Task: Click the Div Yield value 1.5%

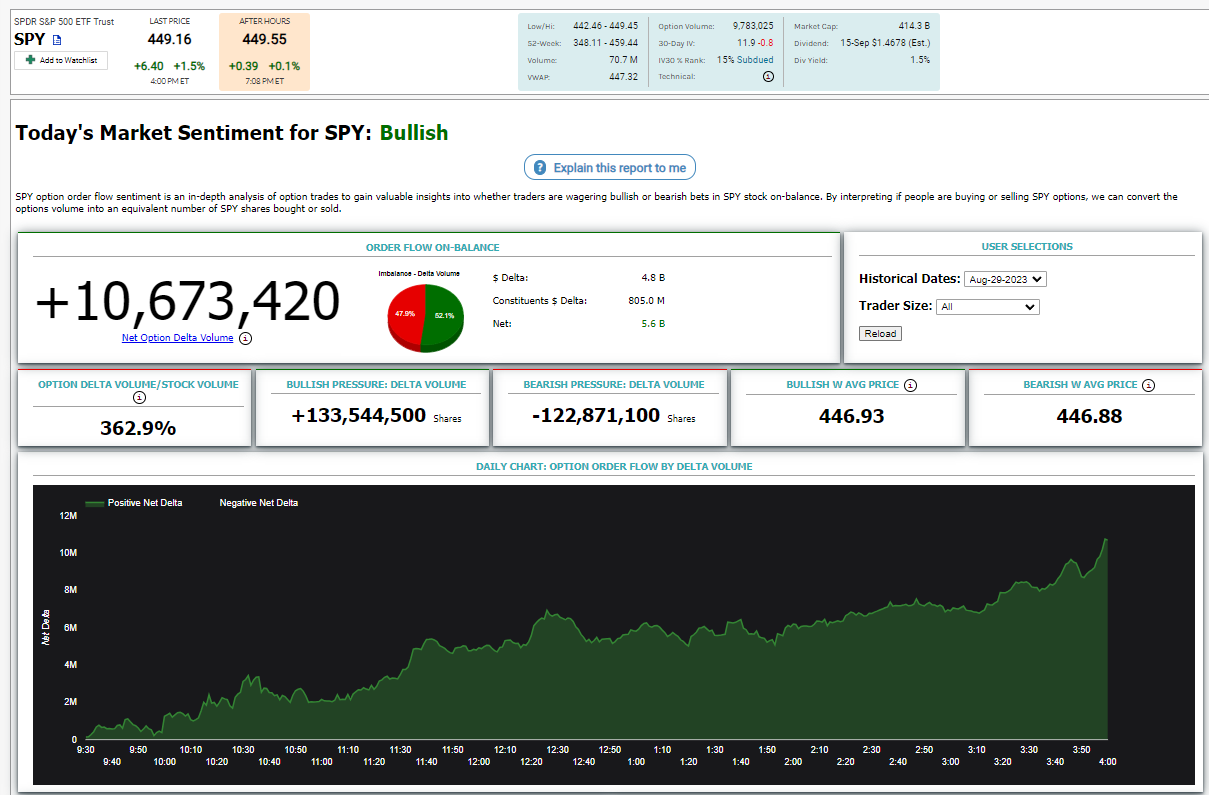Action: (x=920, y=60)
